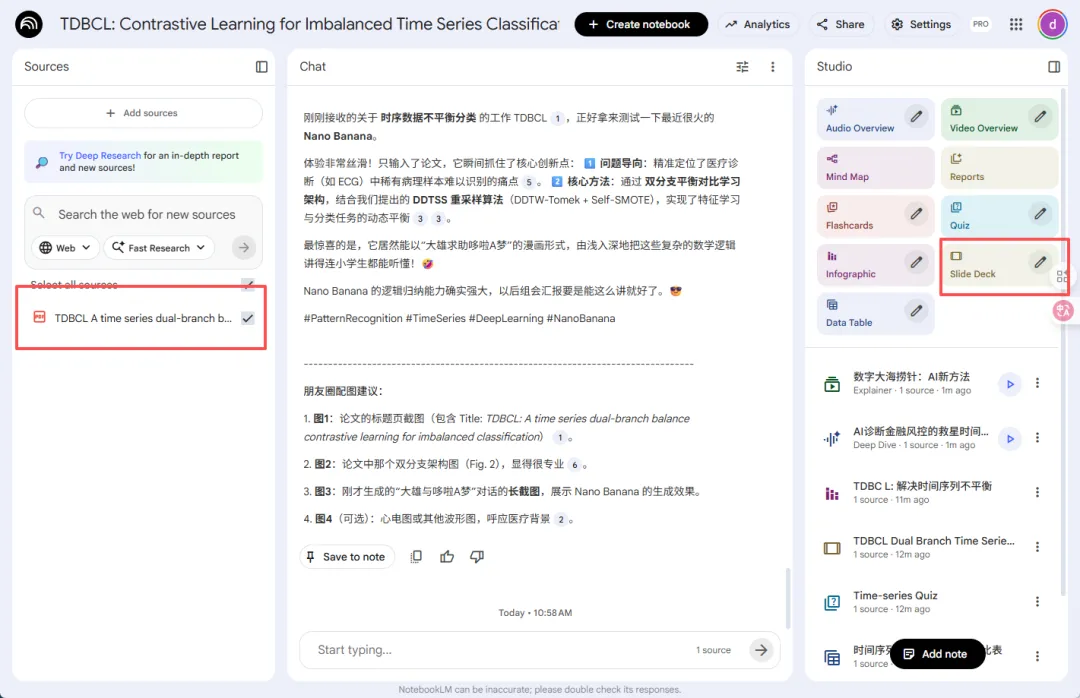Click the Add sources button

coord(143,113)
